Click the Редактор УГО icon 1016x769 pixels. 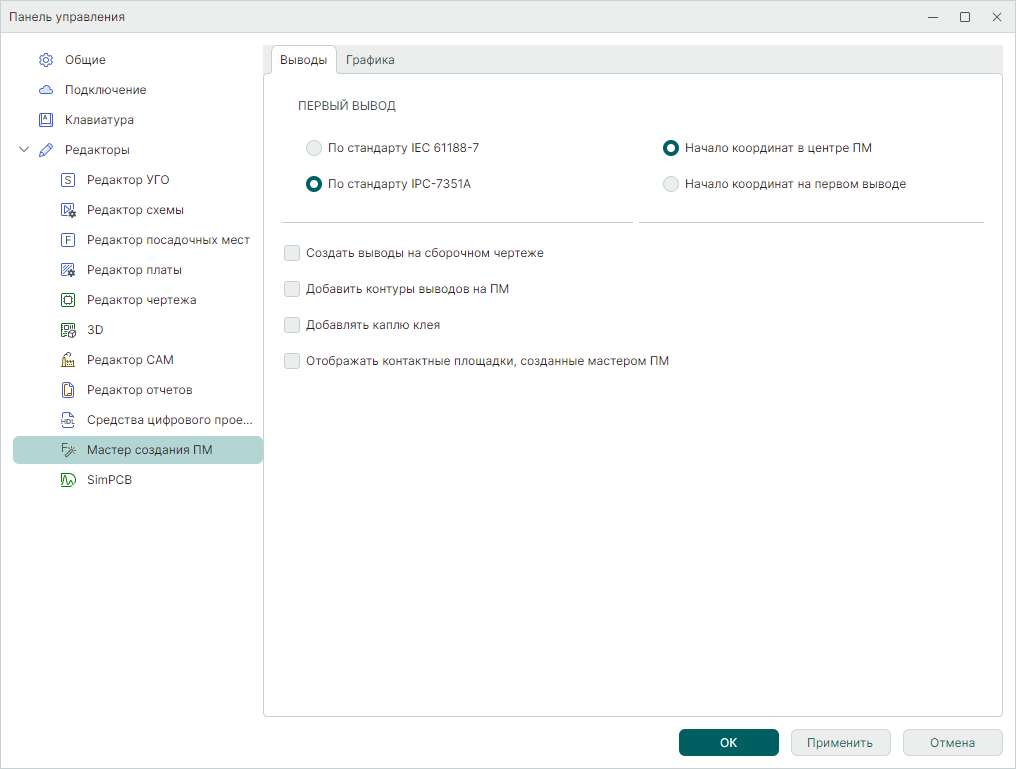[68, 180]
